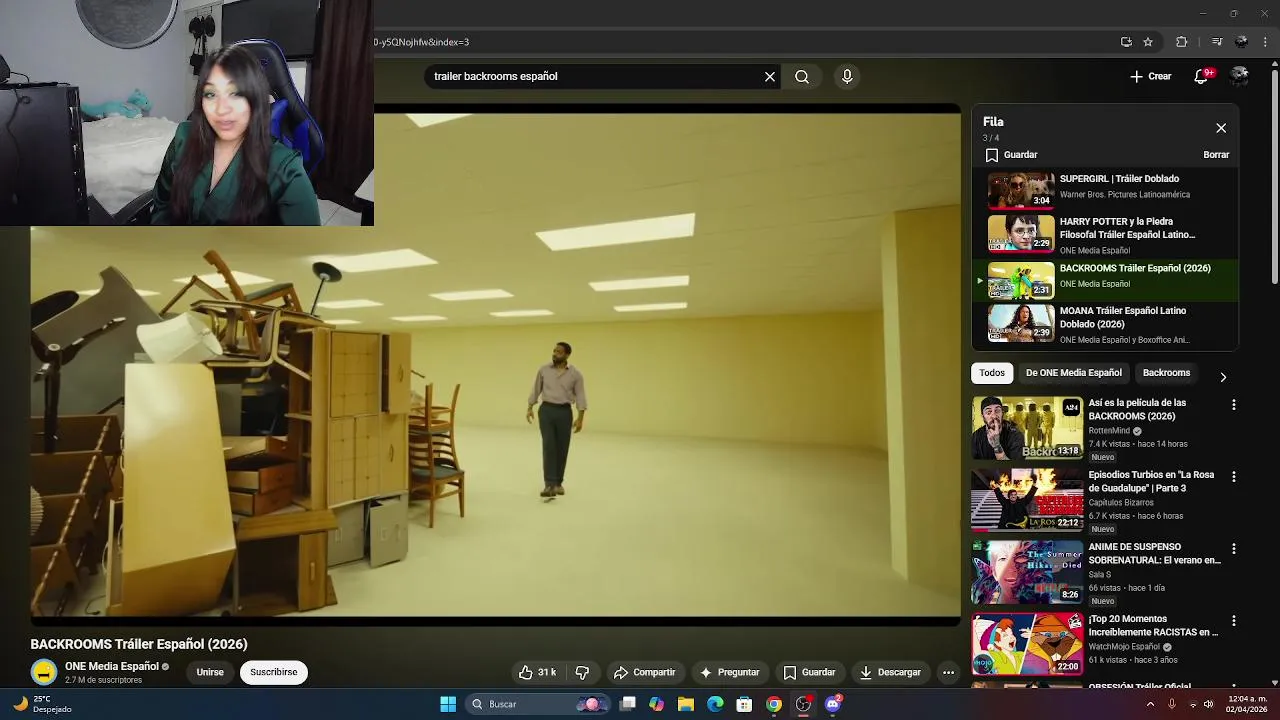The width and height of the screenshot is (1280, 720).
Task: Select the Todos filter chip
Action: point(992,373)
